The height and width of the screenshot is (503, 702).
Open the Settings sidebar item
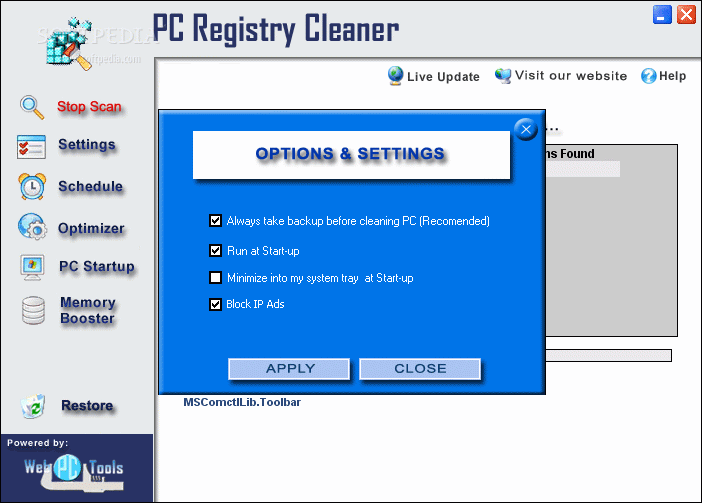click(x=87, y=145)
